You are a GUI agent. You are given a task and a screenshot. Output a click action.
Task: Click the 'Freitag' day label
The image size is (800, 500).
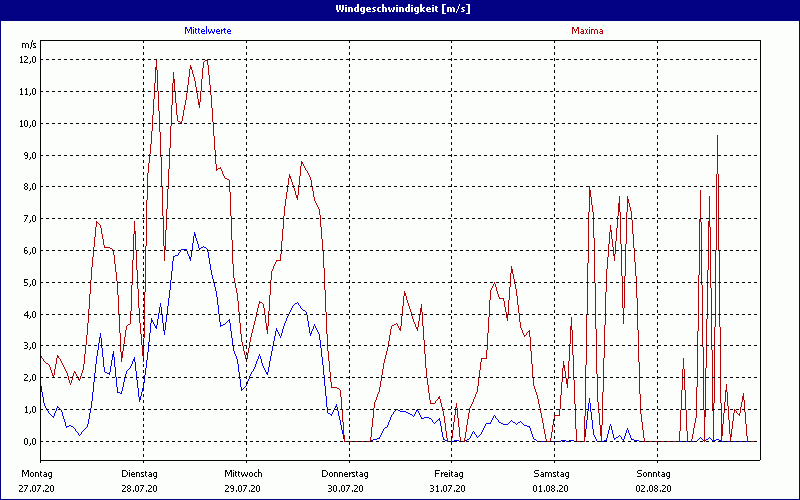tap(449, 474)
